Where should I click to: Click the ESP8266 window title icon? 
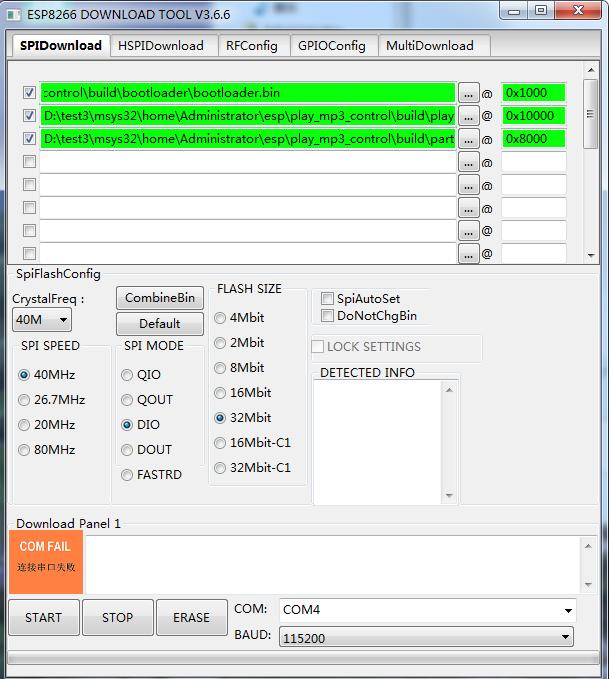click(x=14, y=14)
